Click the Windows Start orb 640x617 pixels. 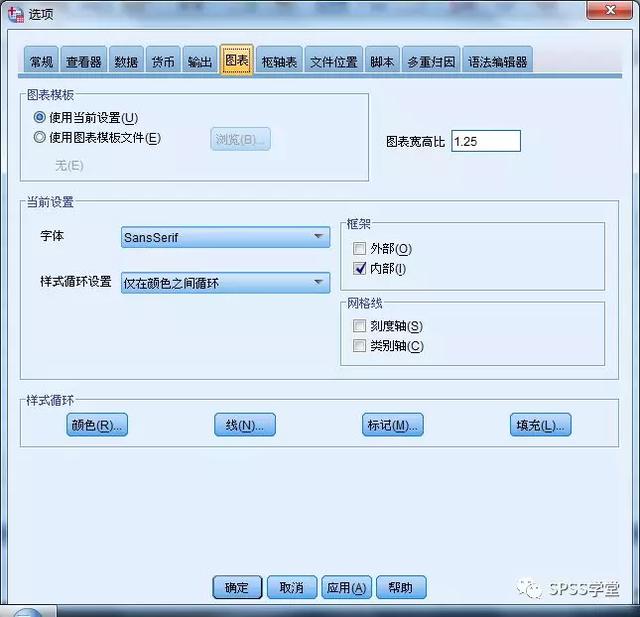pyautogui.click(x=26, y=613)
